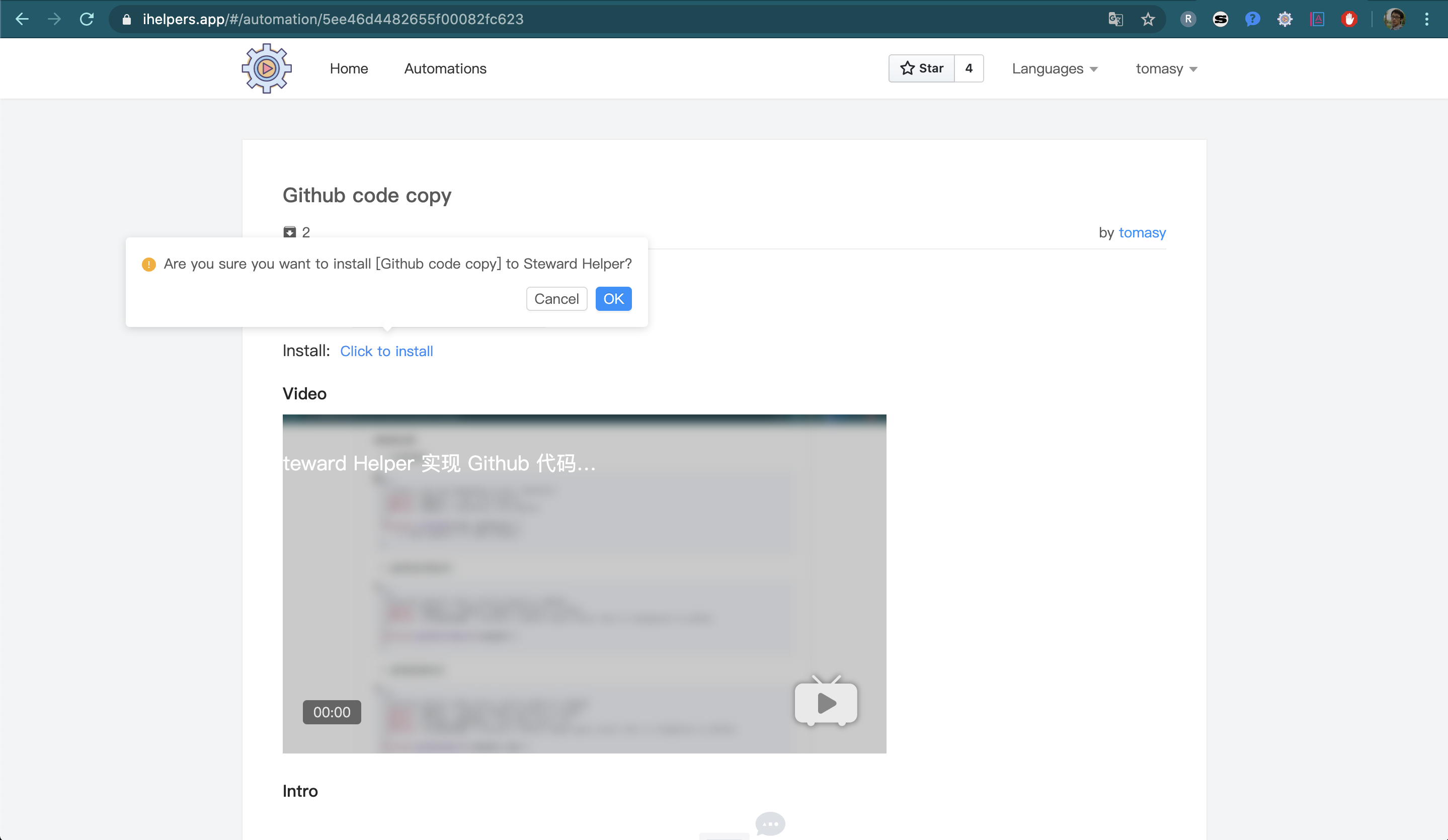
Task: Click the red hand blocker extension icon
Action: [1348, 19]
